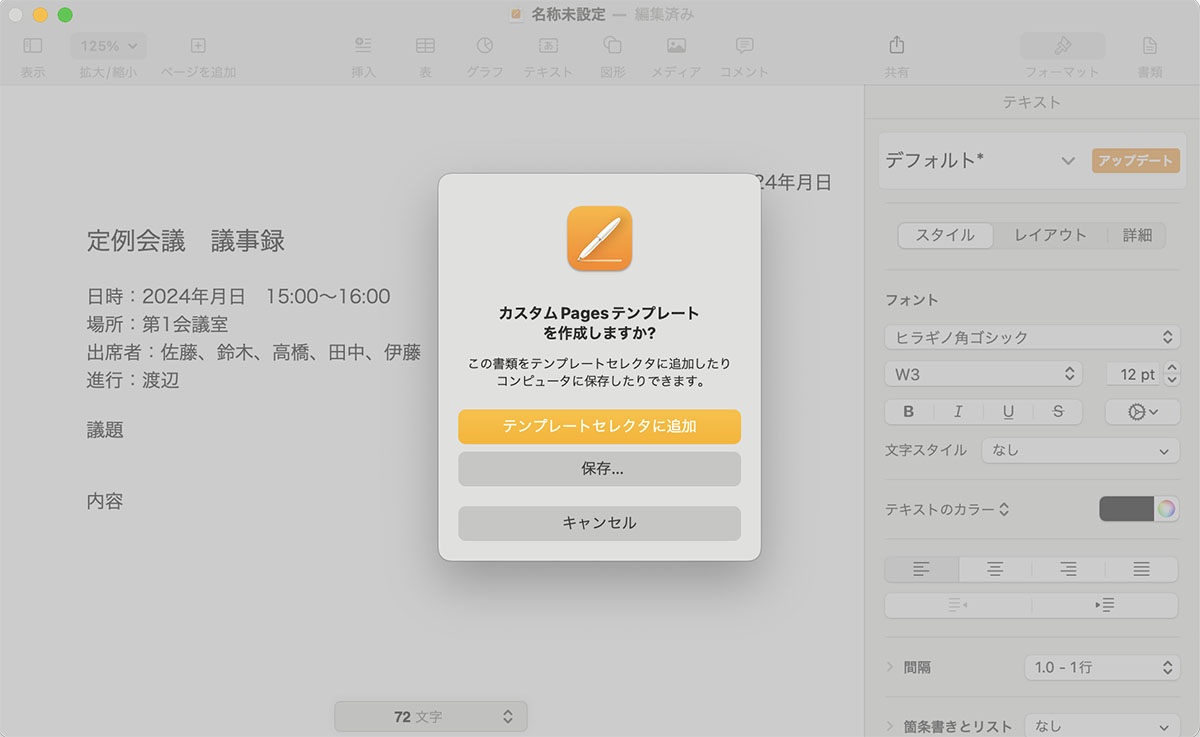
Task: Toggle strikethrough (S) formatting
Action: 1058,411
